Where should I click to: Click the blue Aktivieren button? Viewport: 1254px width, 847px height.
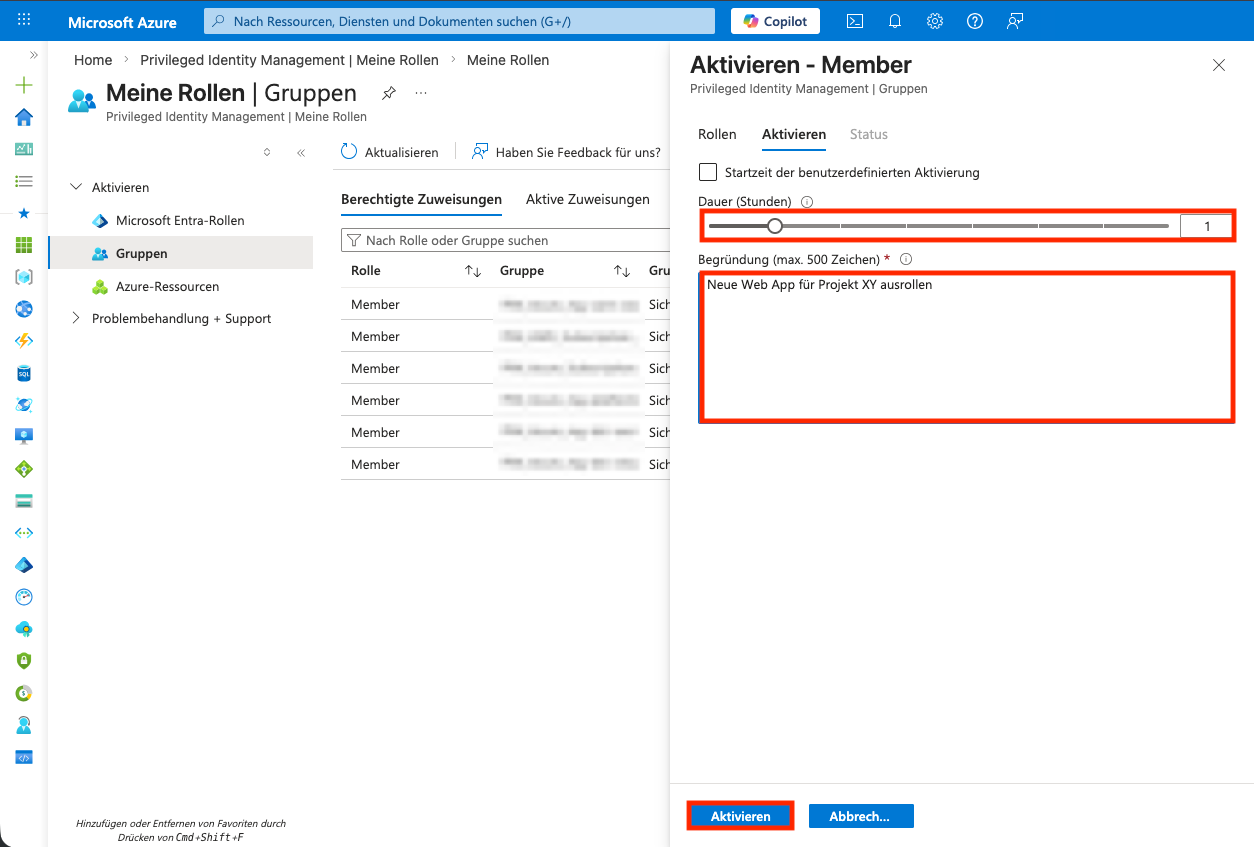click(x=740, y=816)
